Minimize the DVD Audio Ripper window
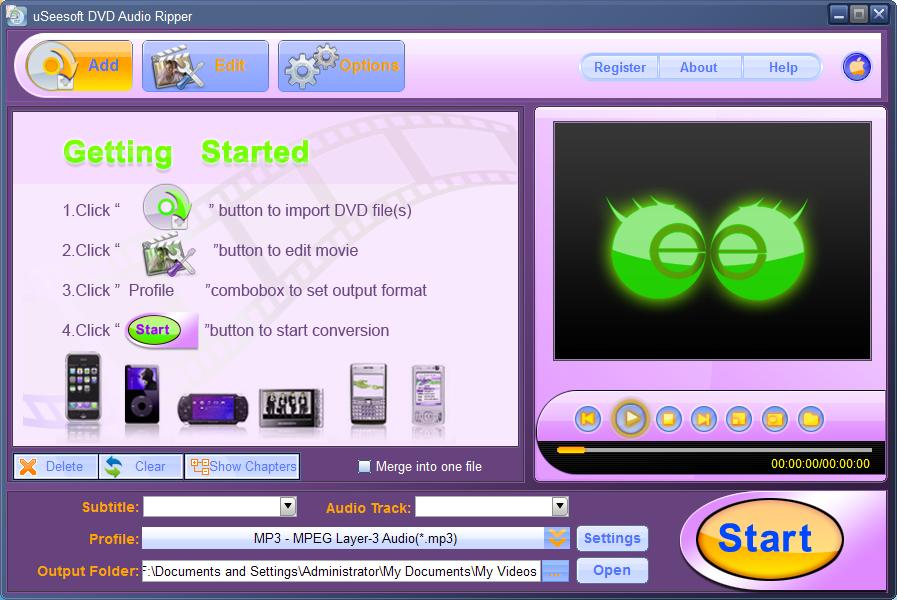The width and height of the screenshot is (897, 600). tap(839, 14)
